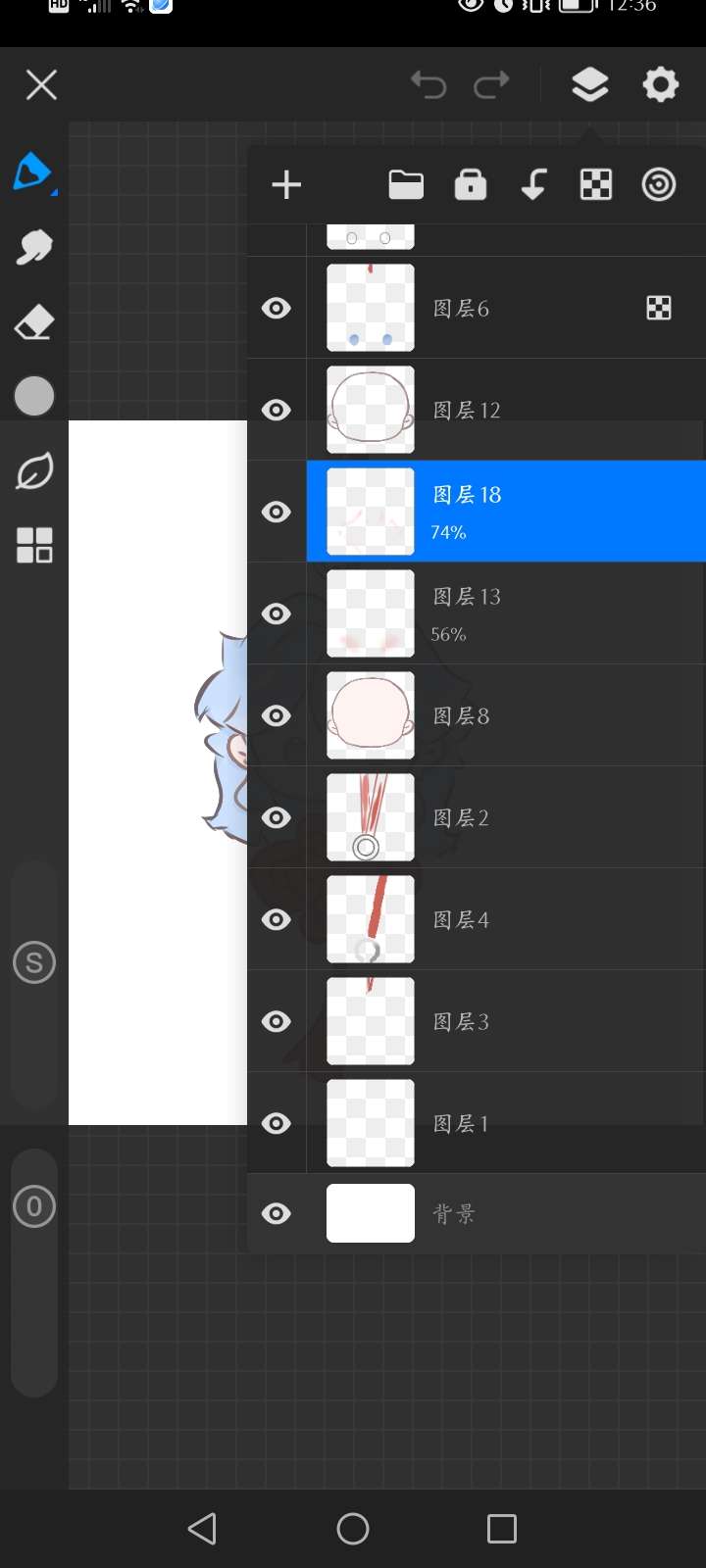Hide layer 图层 18
Screen dimensions: 706x1568
(277, 513)
